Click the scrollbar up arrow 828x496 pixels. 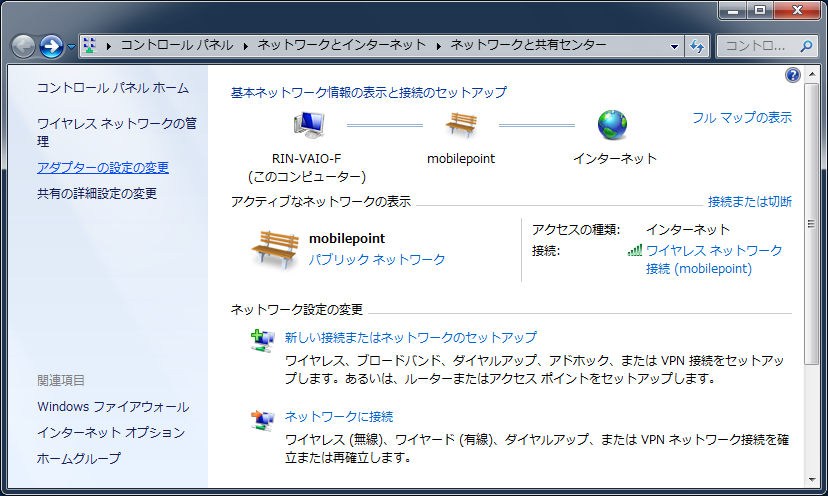tap(811, 74)
